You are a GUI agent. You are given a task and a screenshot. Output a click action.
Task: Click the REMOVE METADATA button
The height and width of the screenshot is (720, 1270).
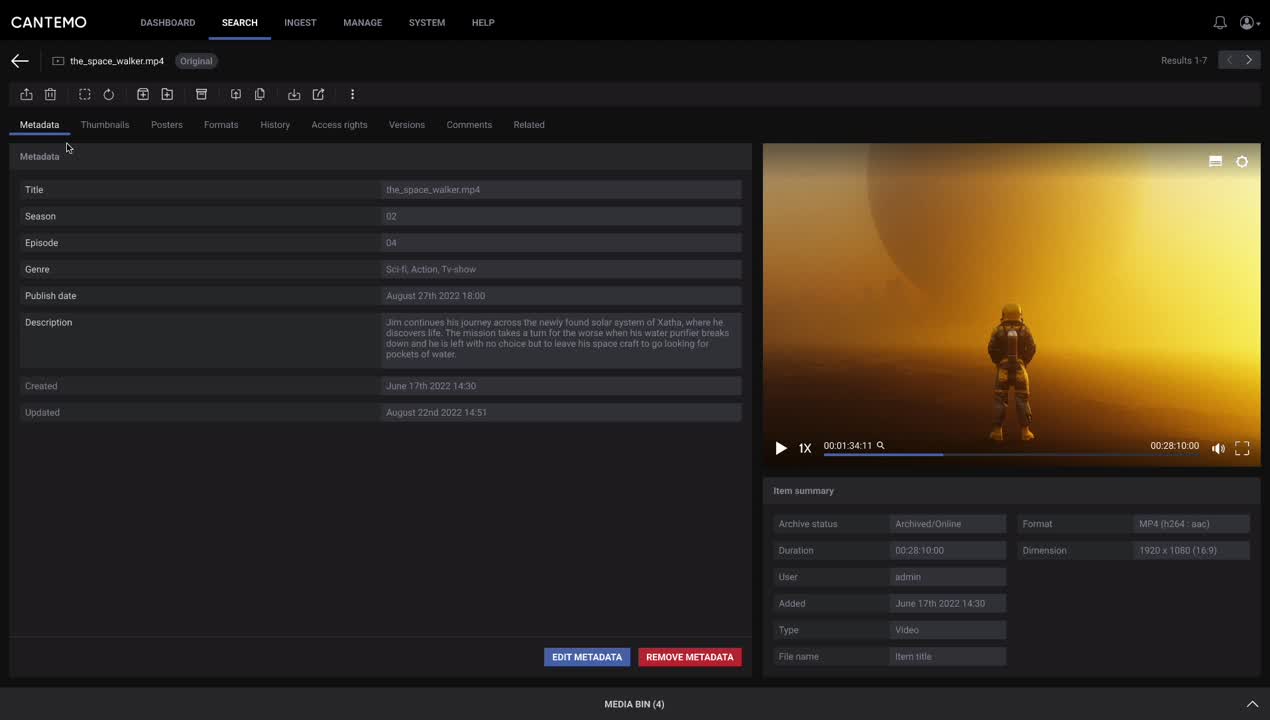(x=690, y=657)
